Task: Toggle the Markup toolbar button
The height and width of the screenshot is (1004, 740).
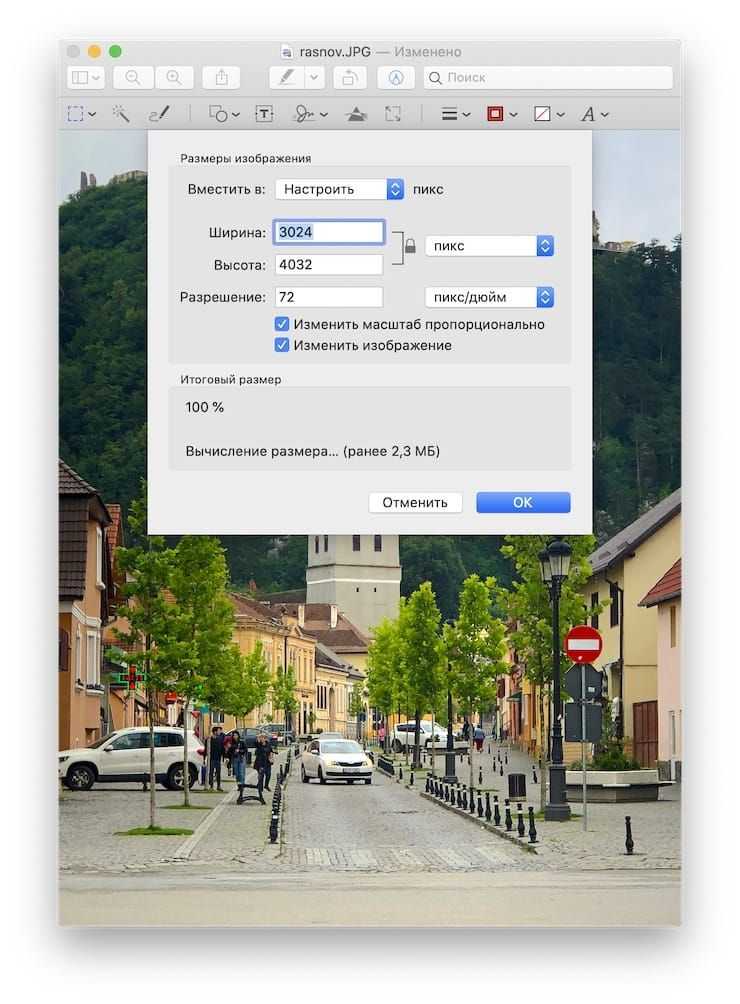Action: pos(396,77)
